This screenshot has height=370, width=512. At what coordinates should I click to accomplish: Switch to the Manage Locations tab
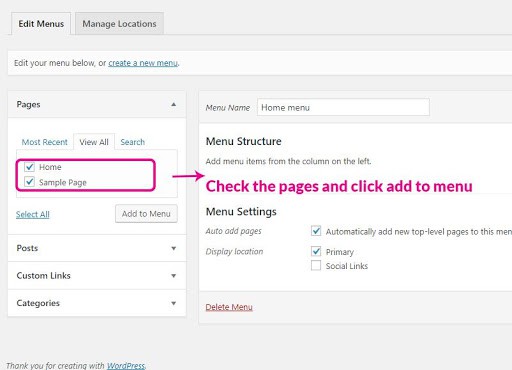[119, 24]
